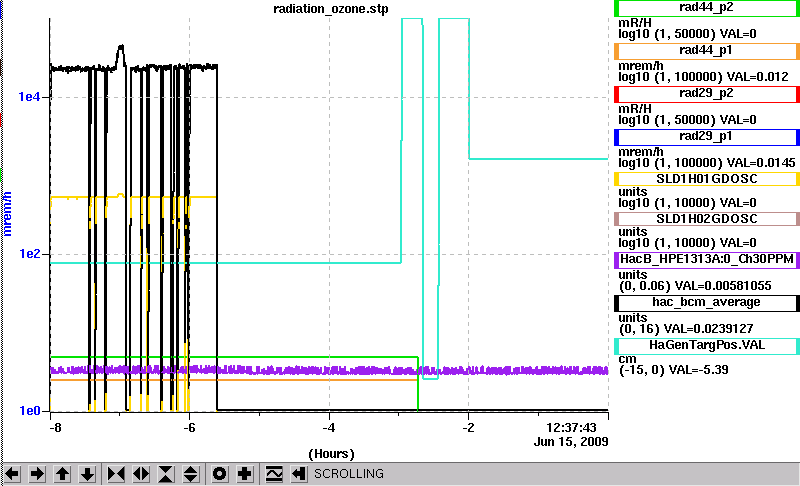Viewport: 800px width, 486px height.
Task: Click the 12:37:43 timestamp label
Action: [571, 427]
